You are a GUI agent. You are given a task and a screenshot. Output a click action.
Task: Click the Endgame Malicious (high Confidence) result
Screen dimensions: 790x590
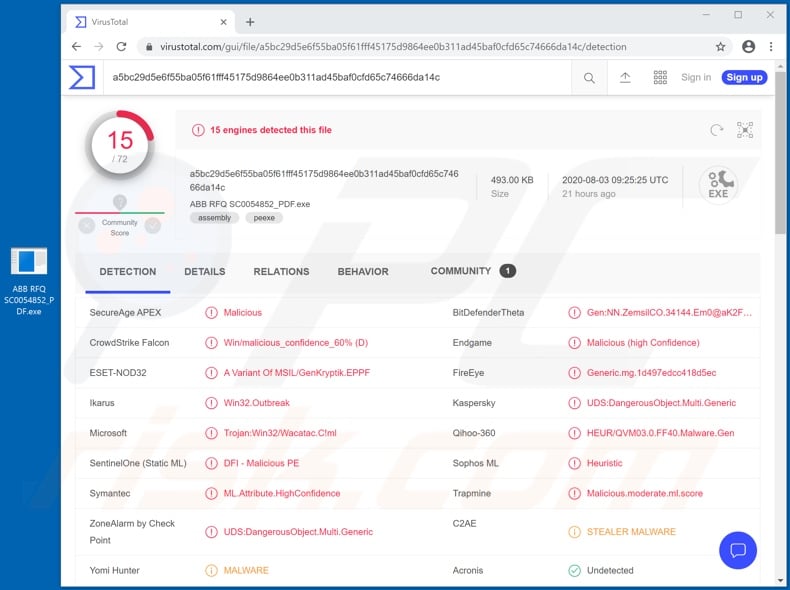click(643, 343)
